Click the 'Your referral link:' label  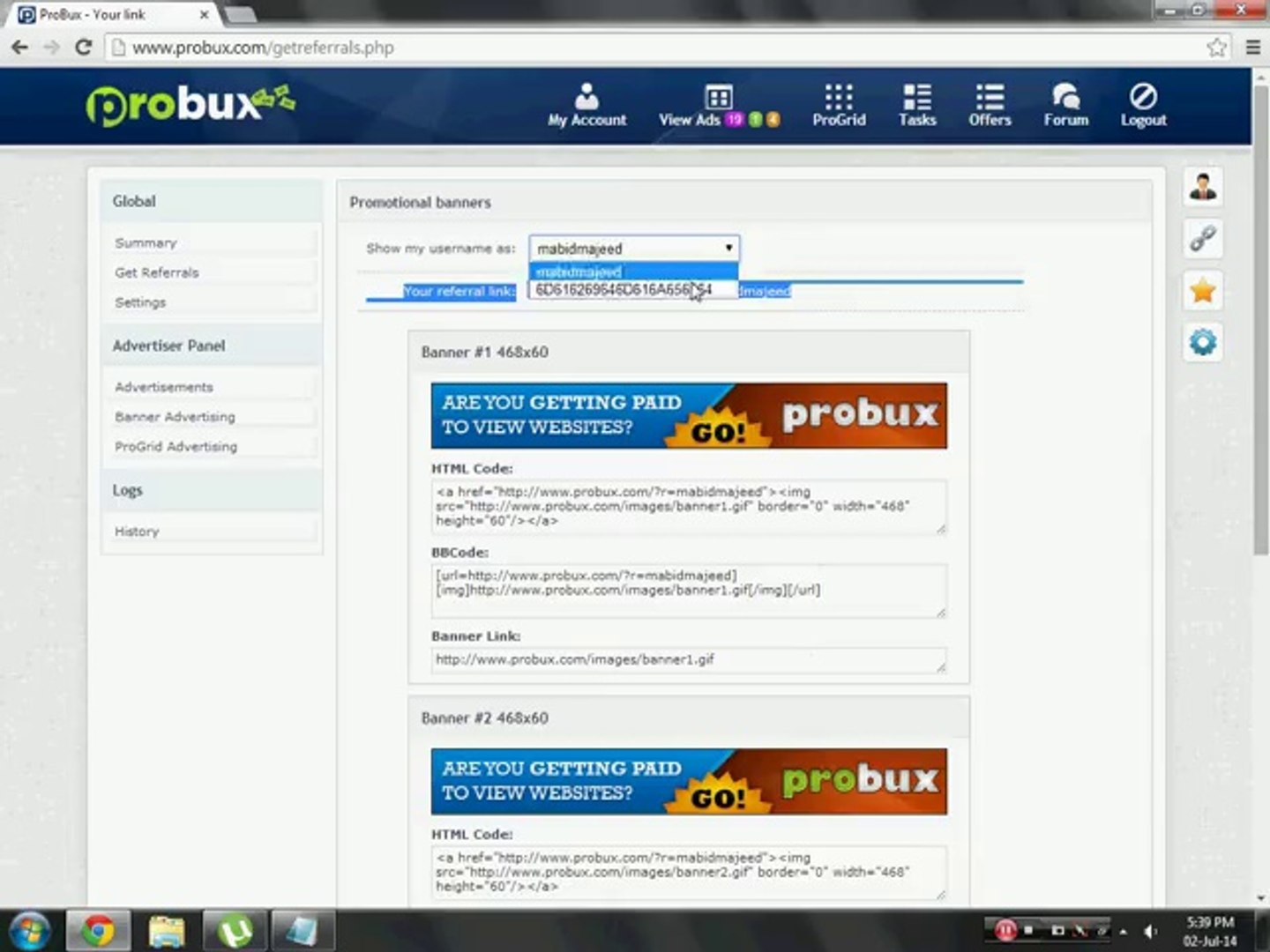(x=459, y=292)
